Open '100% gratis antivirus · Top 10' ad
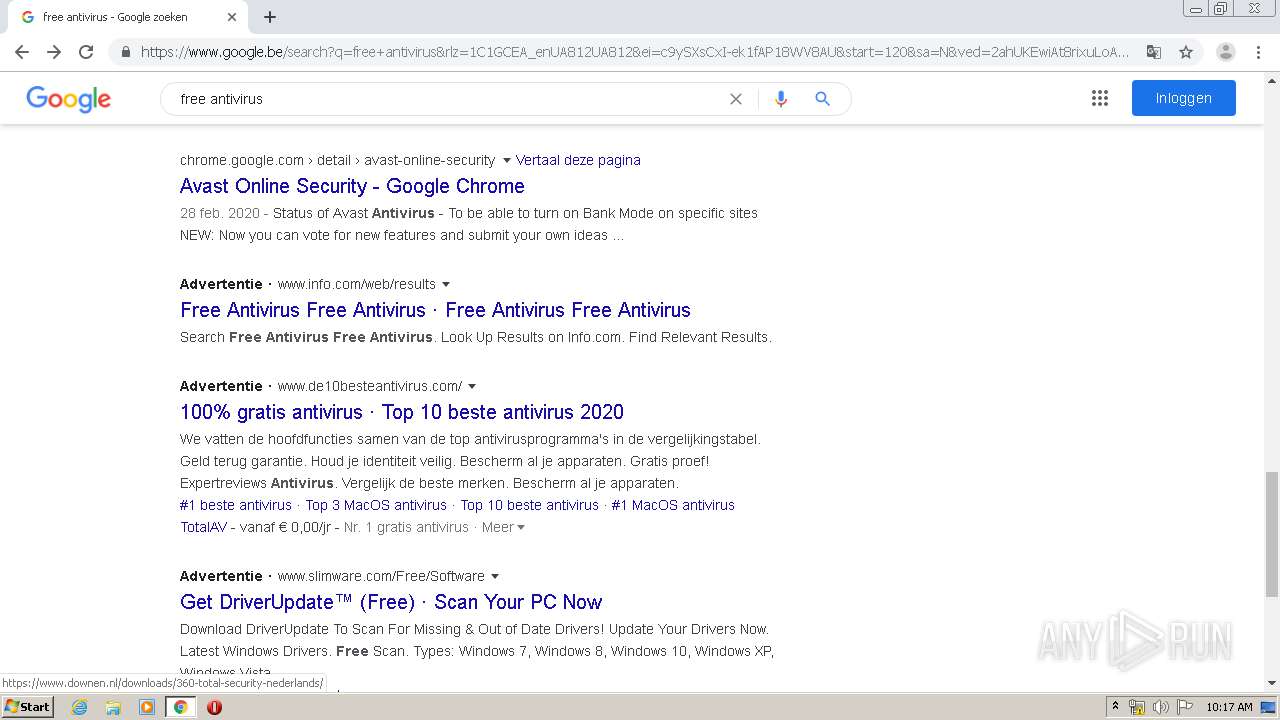Image resolution: width=1280 pixels, height=720 pixels. pos(402,412)
